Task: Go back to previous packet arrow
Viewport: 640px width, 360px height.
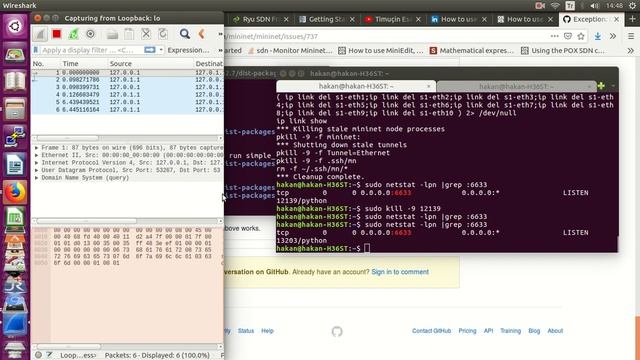Action: (x=201, y=34)
